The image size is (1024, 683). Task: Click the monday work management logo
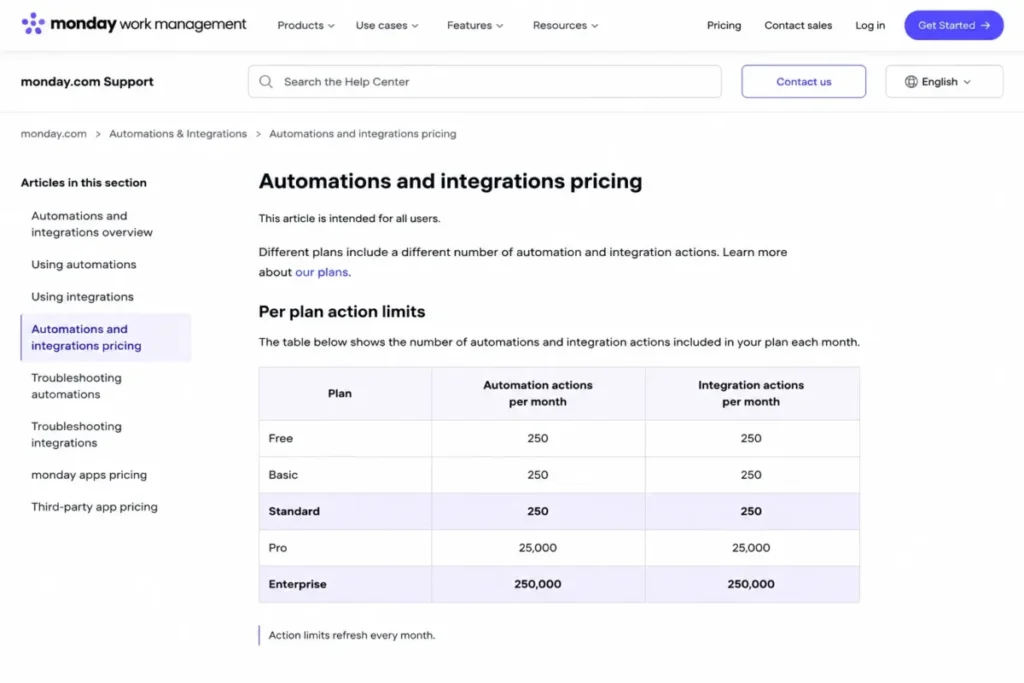(134, 24)
